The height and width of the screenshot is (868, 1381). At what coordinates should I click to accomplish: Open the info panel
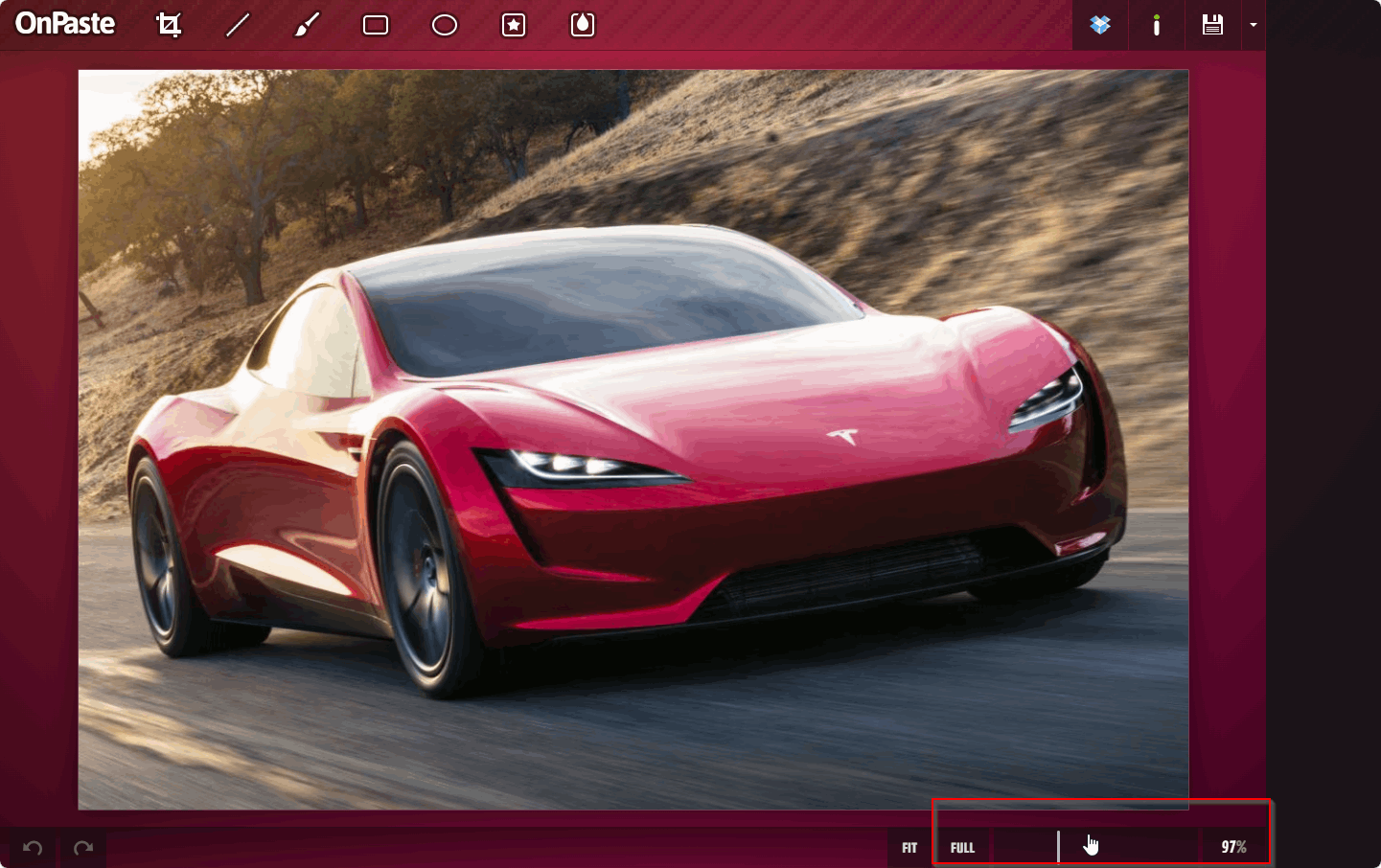[x=1157, y=25]
